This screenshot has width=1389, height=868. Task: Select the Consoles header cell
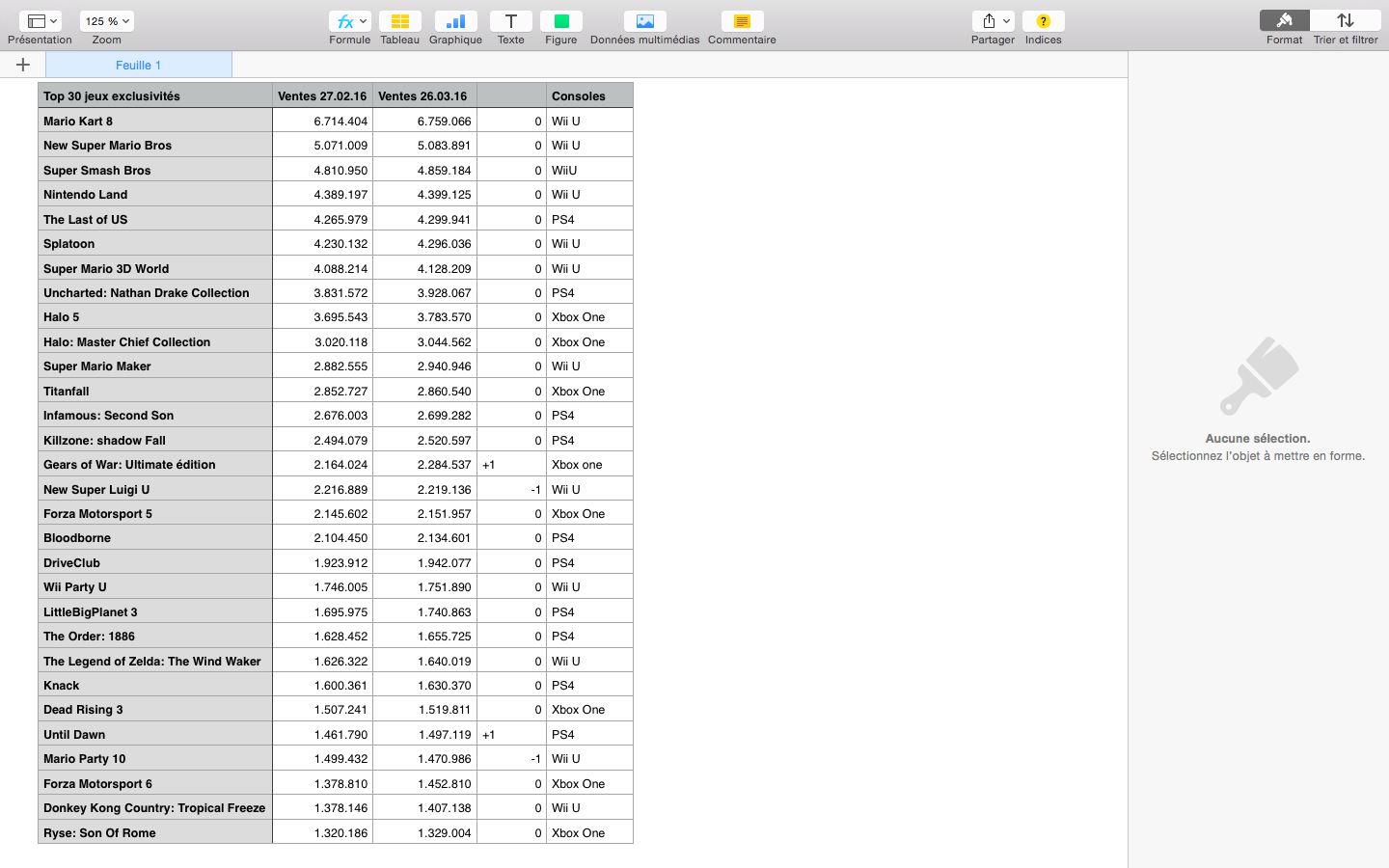pos(589,95)
